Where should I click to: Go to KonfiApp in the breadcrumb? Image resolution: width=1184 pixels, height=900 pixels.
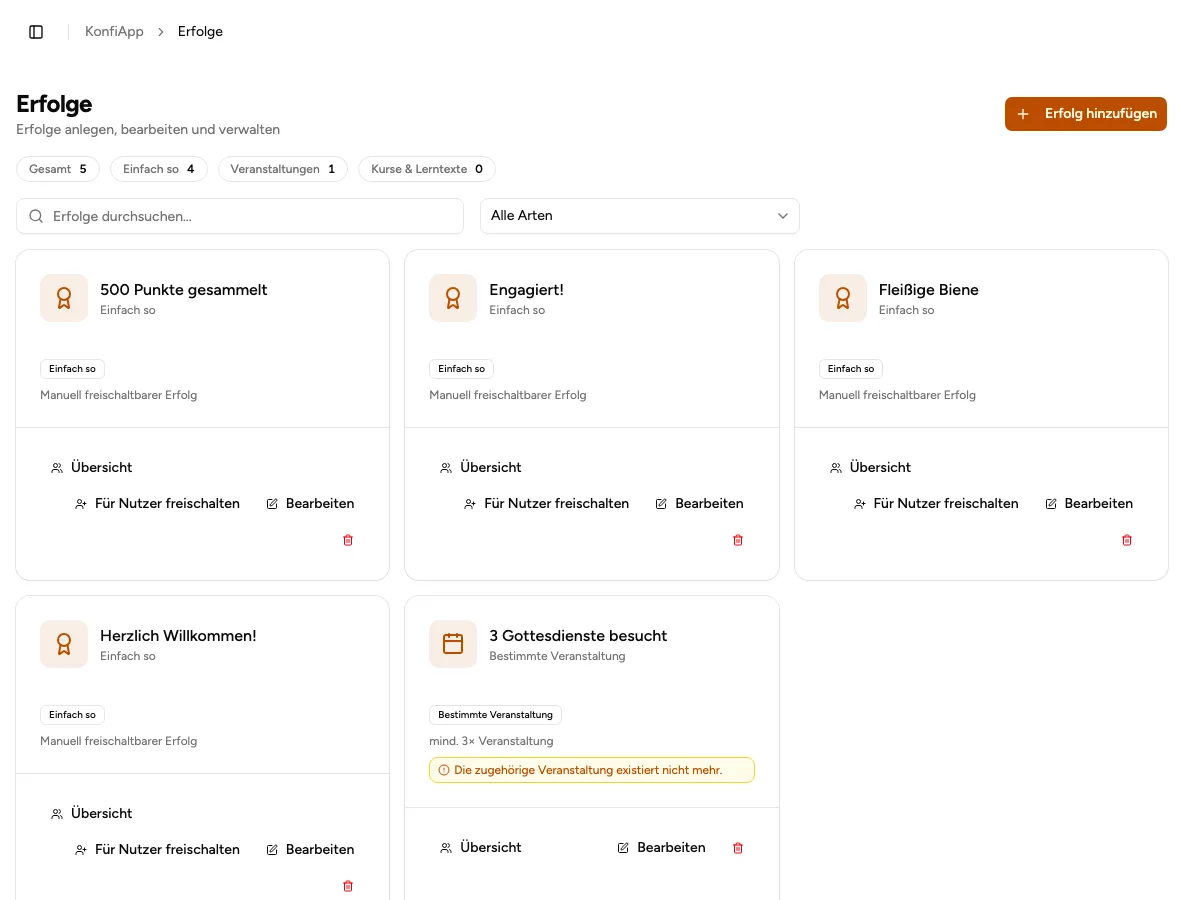click(114, 32)
